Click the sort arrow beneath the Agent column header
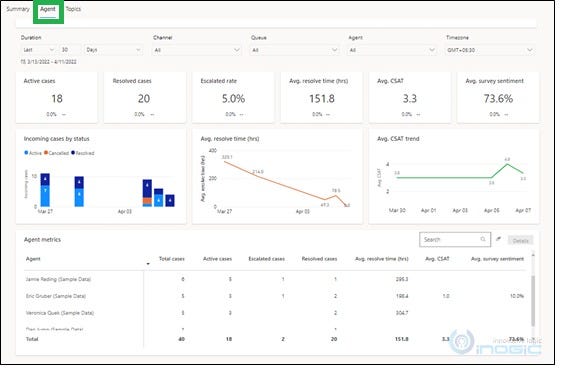 [148, 264]
